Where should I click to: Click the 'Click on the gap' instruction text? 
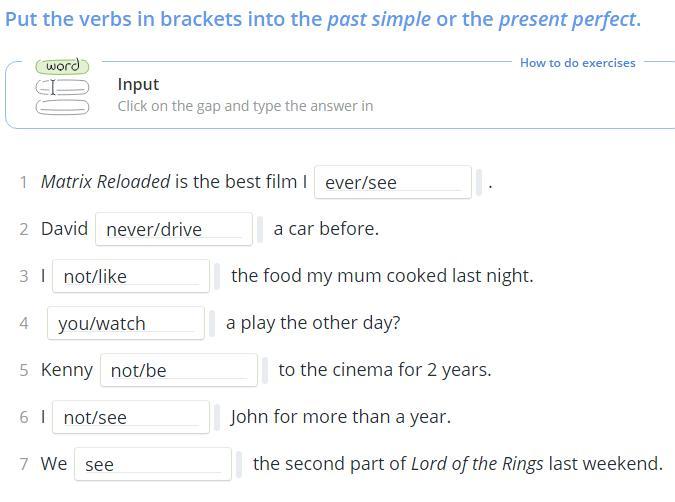[245, 106]
